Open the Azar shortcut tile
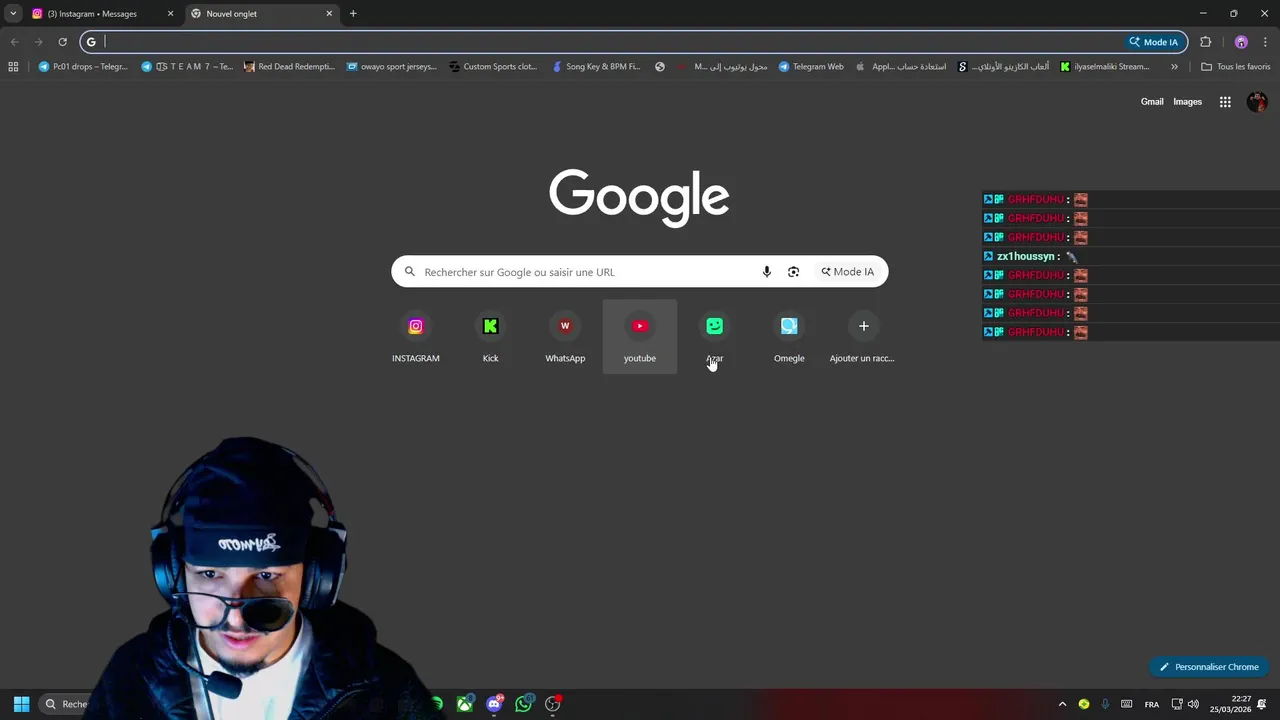 (x=714, y=337)
